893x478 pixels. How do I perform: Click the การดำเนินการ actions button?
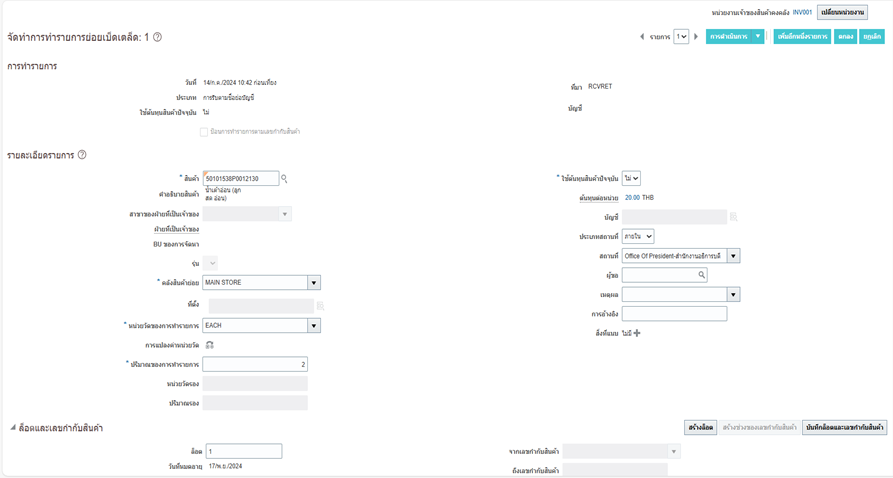[x=728, y=36]
